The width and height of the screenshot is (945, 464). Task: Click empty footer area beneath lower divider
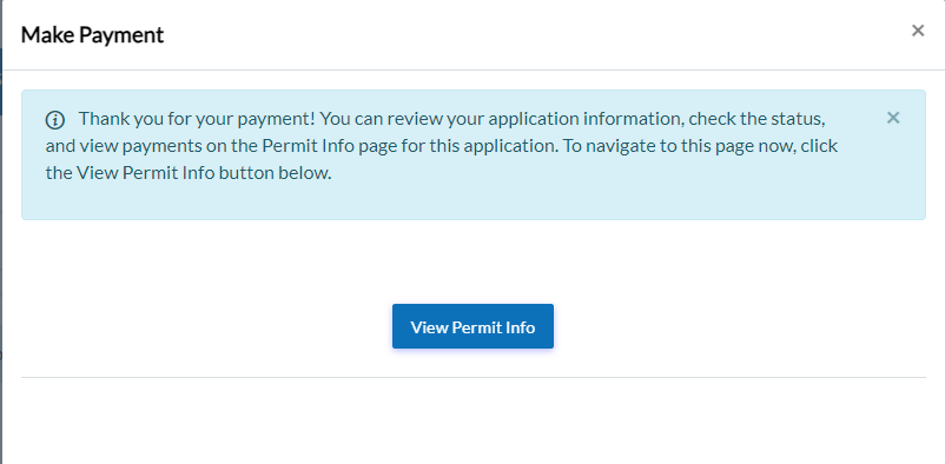click(x=472, y=420)
